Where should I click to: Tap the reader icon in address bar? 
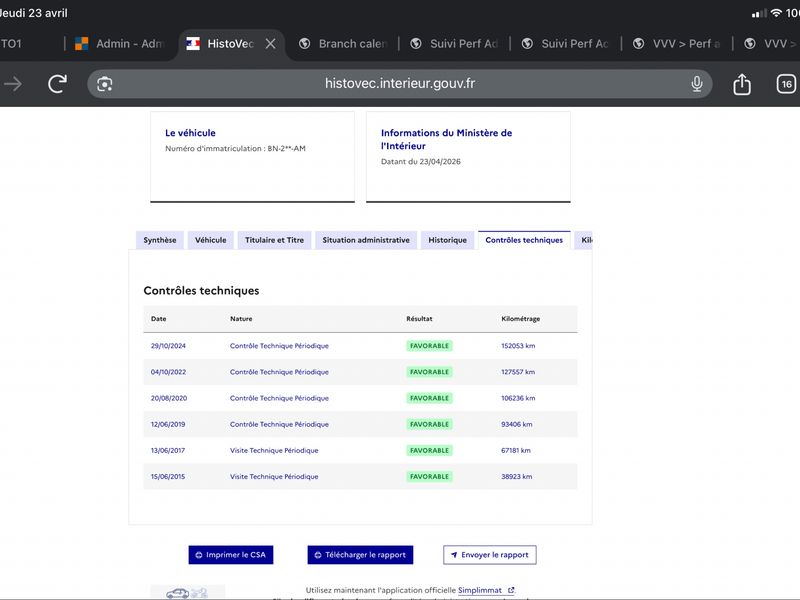[x=105, y=84]
